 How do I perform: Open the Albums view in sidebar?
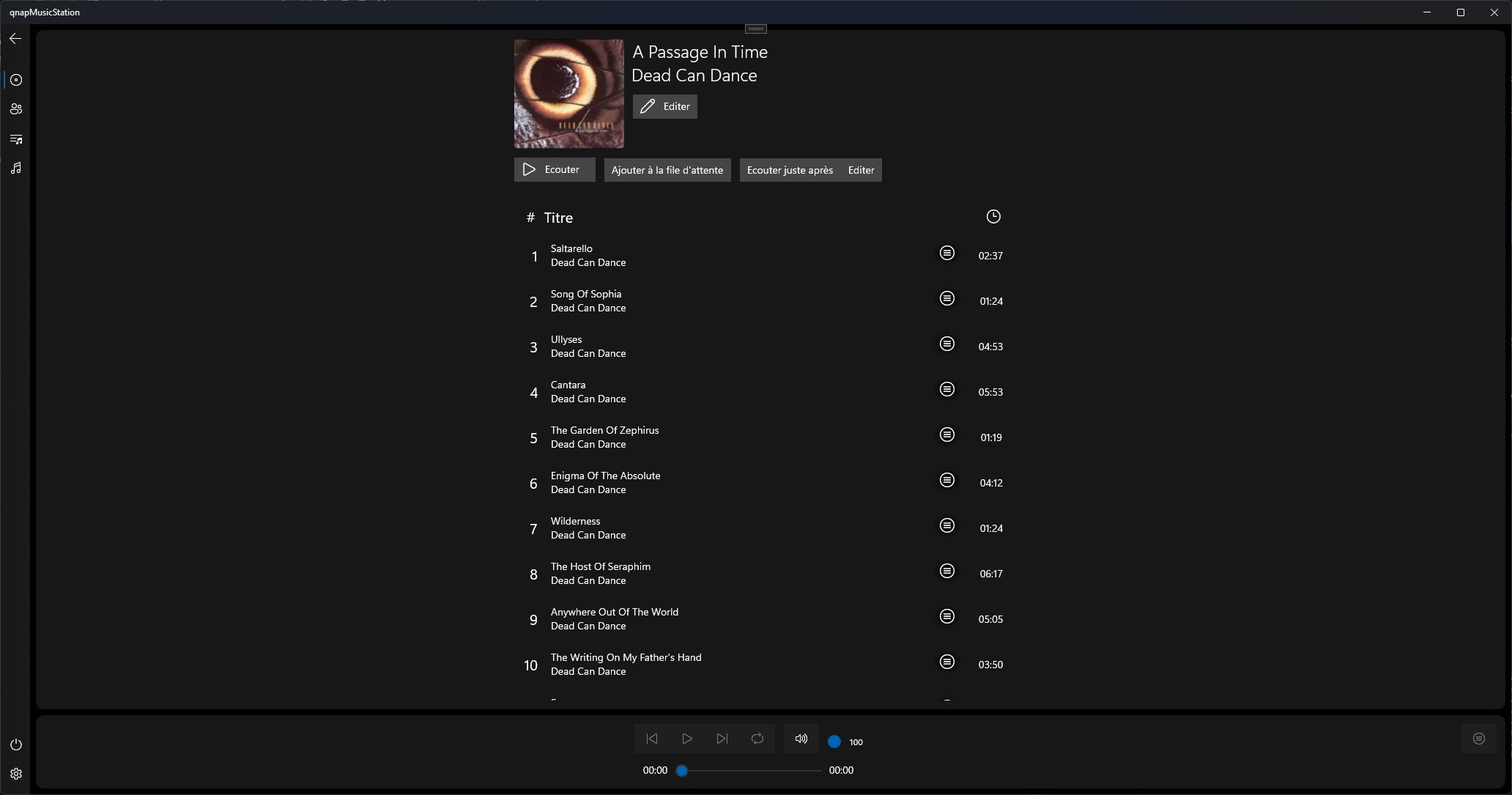tap(16, 80)
